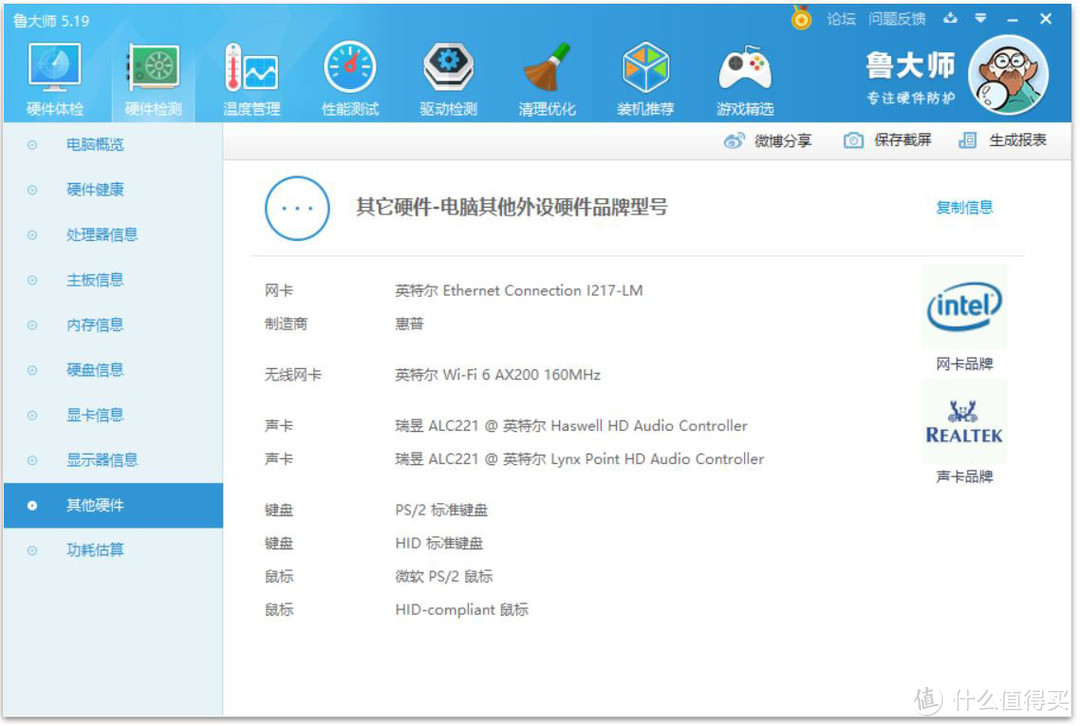
Task: Open 温度管理 temperature management
Action: [x=250, y=70]
